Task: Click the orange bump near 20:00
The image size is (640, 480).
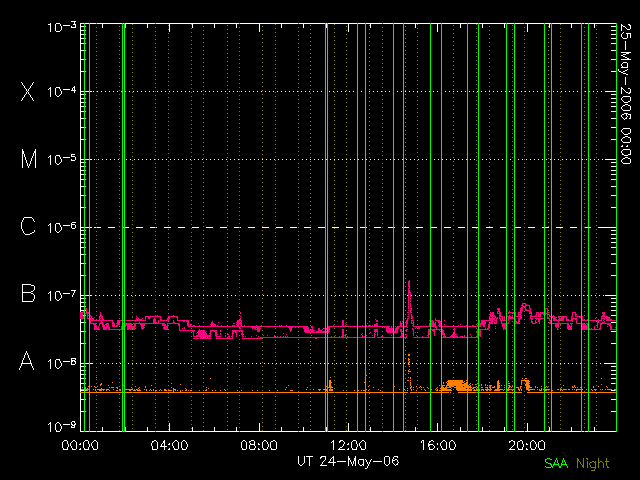Action: pyautogui.click(x=525, y=384)
